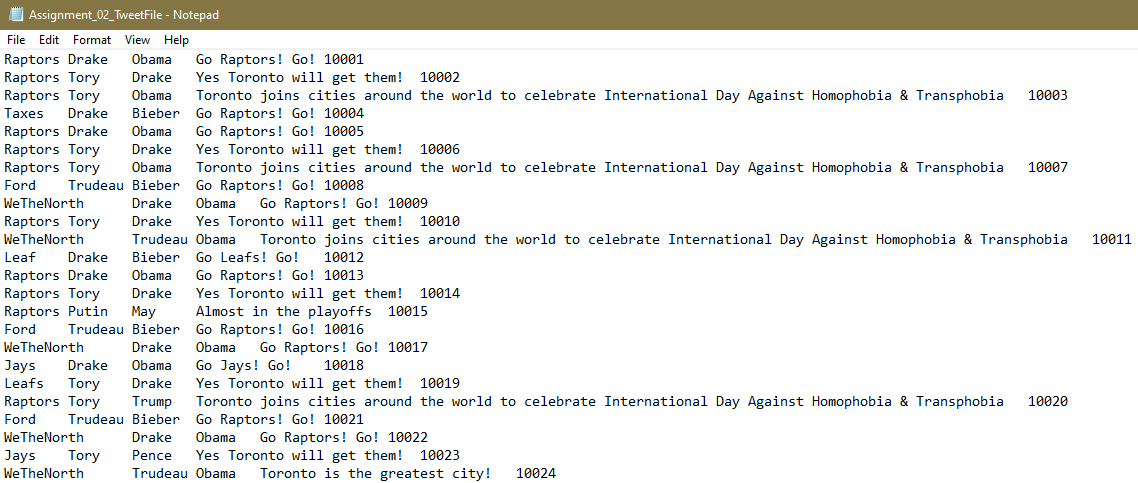This screenshot has height=483, width=1138.
Task: Click the tweet ID 10006
Action: coord(440,149)
